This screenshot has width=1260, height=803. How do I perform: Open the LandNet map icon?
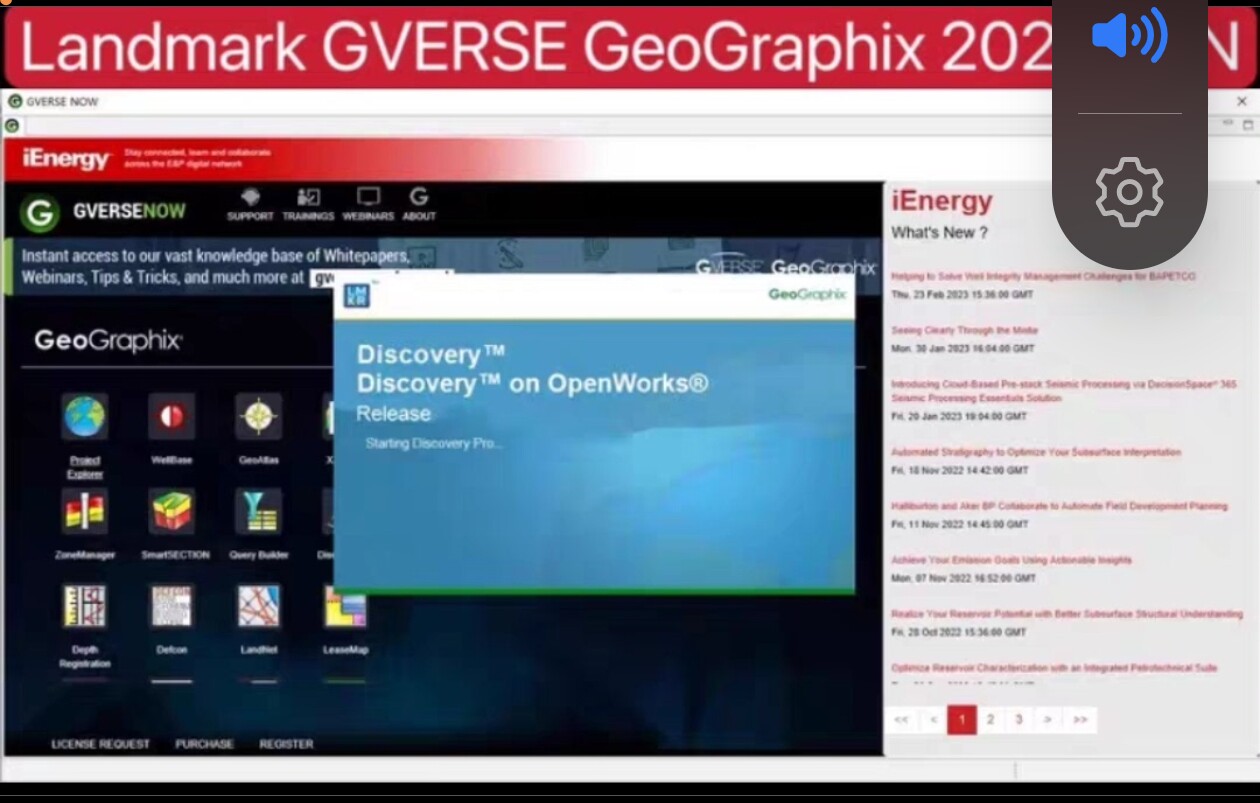click(258, 607)
